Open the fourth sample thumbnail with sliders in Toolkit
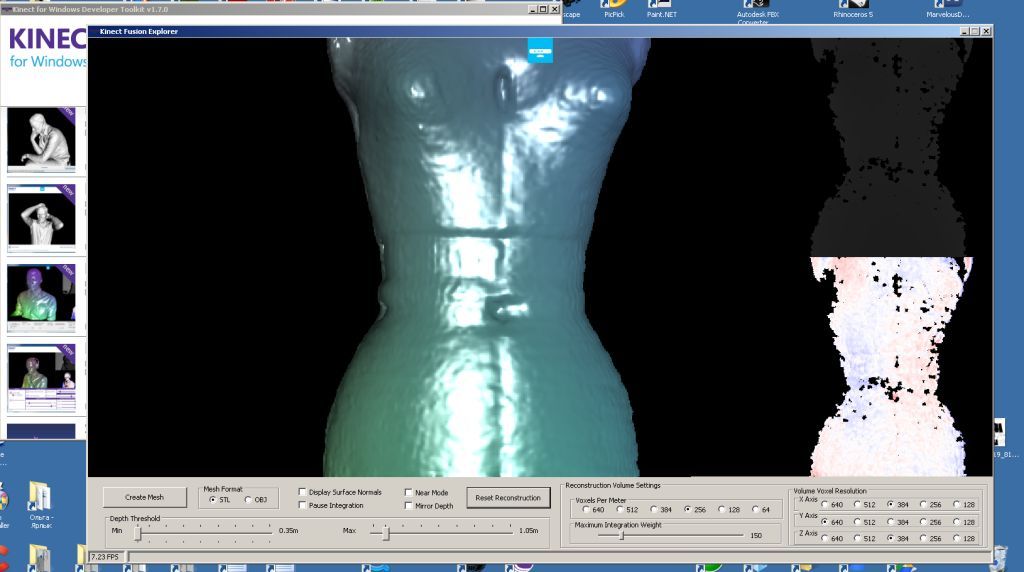The height and width of the screenshot is (572, 1024). coord(41,378)
